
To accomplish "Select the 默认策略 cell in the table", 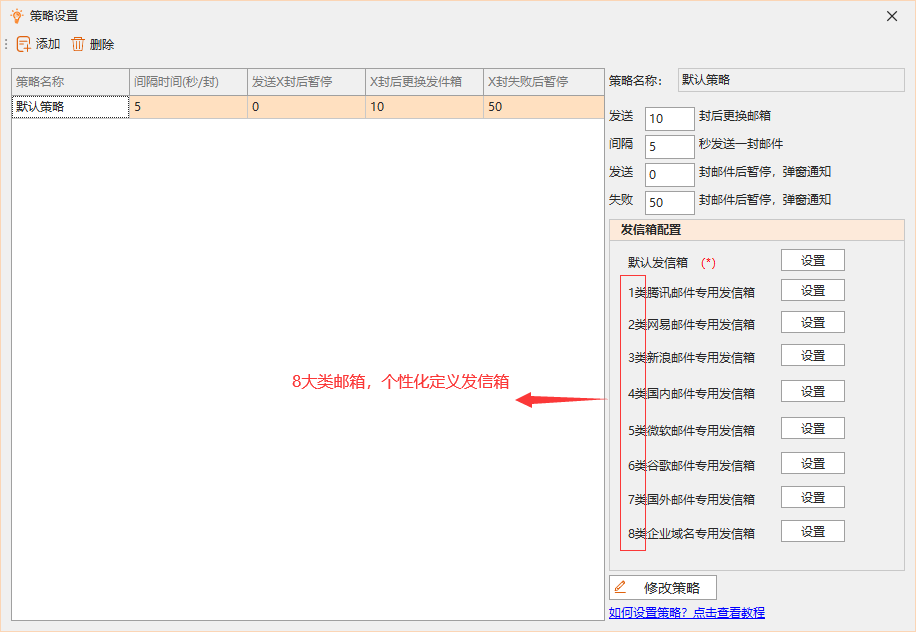I will pyautogui.click(x=70, y=107).
